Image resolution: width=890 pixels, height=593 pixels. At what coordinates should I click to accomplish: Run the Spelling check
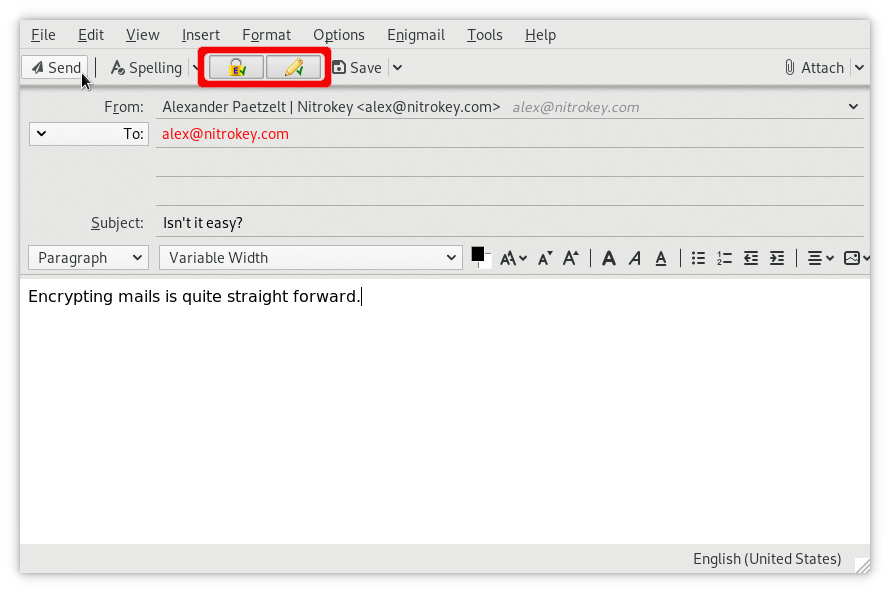(x=146, y=68)
